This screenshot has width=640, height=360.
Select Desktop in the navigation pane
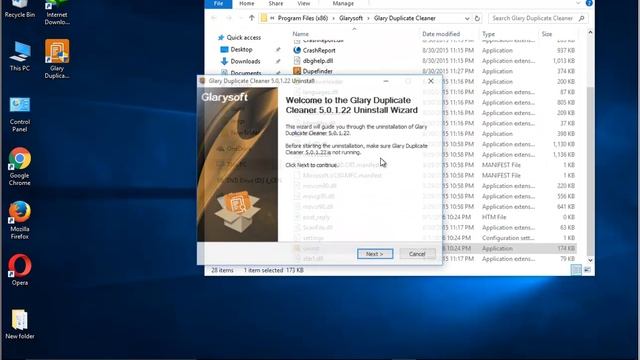pos(241,49)
